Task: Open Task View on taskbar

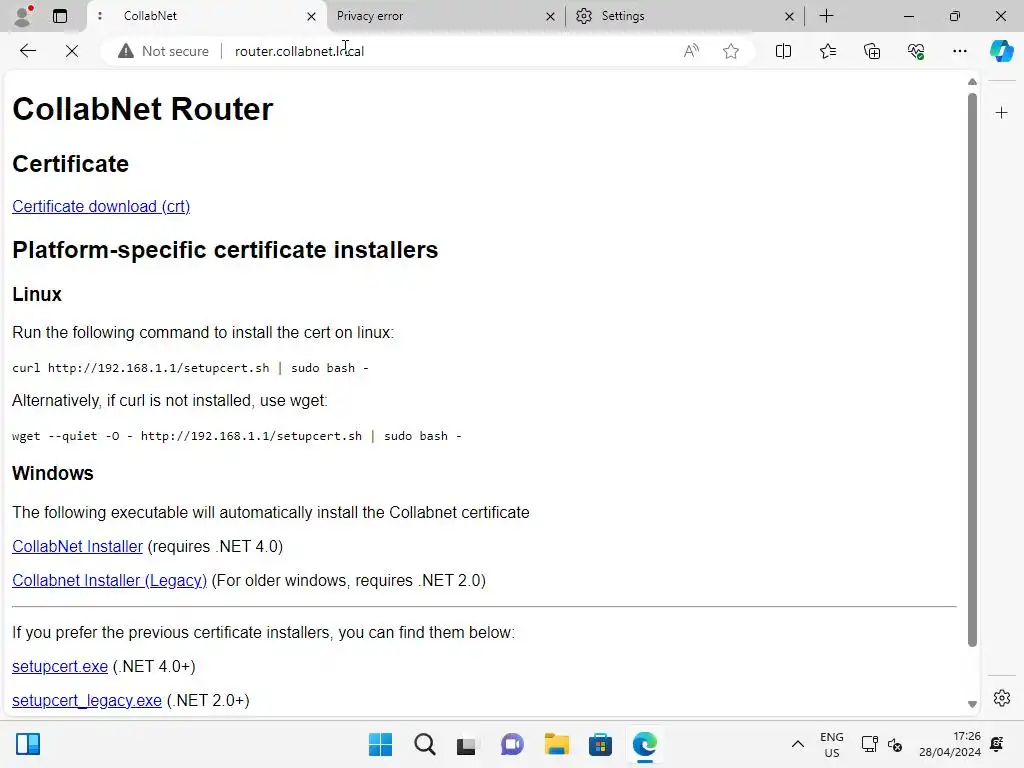Action: click(x=468, y=744)
